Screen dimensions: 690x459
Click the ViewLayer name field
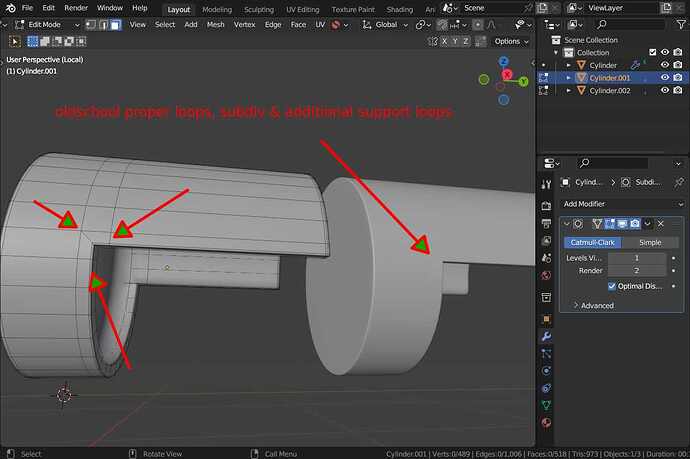622,8
